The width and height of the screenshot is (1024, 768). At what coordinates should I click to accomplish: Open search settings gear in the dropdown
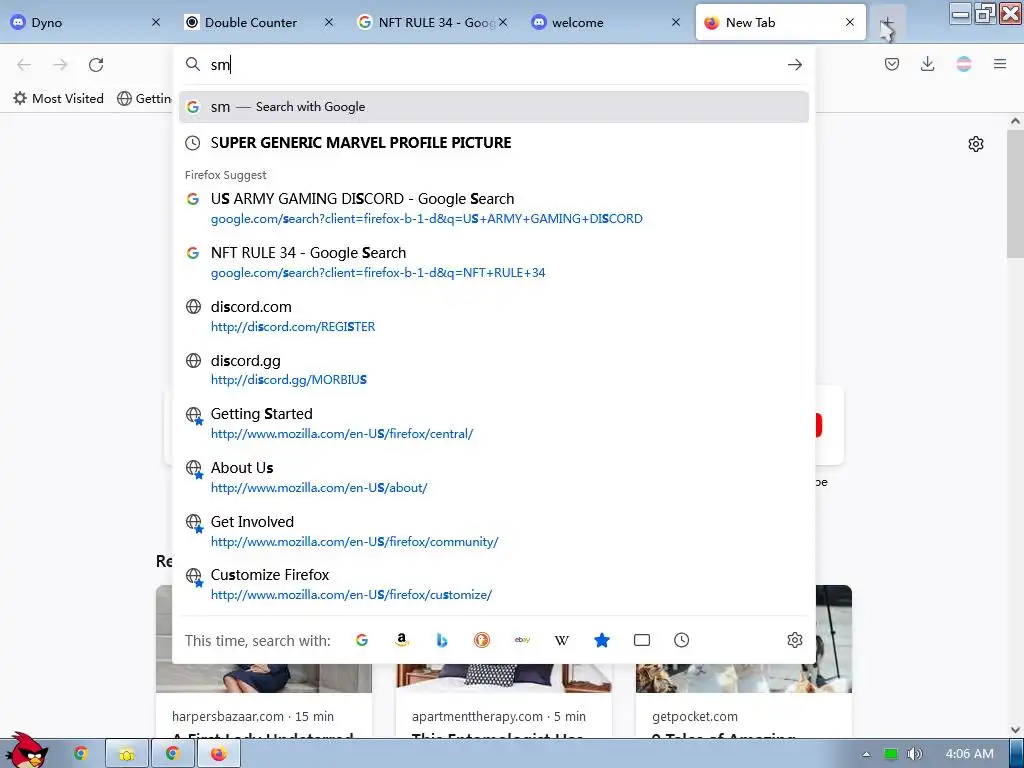(795, 640)
